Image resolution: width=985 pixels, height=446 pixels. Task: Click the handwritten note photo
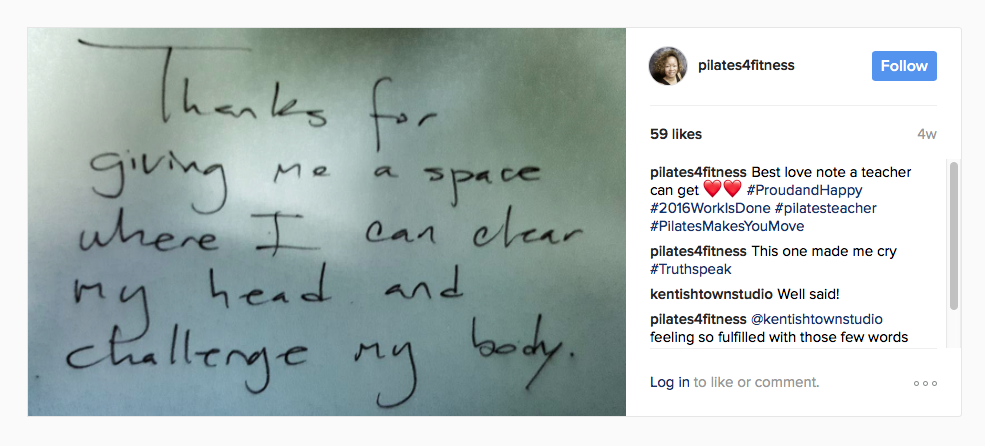(x=327, y=222)
